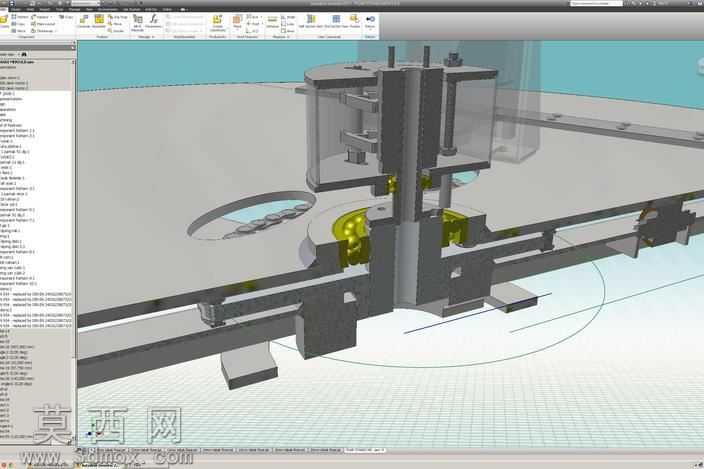704x469 pixels.
Task: Click the Create Substitutes tool
Action: point(217,22)
